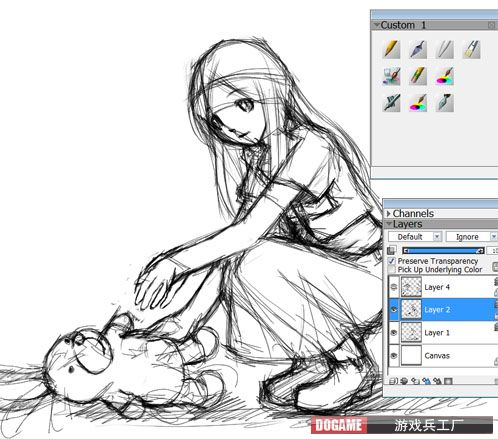
Task: Collapse the Custom 1 palette
Action: tap(377, 25)
